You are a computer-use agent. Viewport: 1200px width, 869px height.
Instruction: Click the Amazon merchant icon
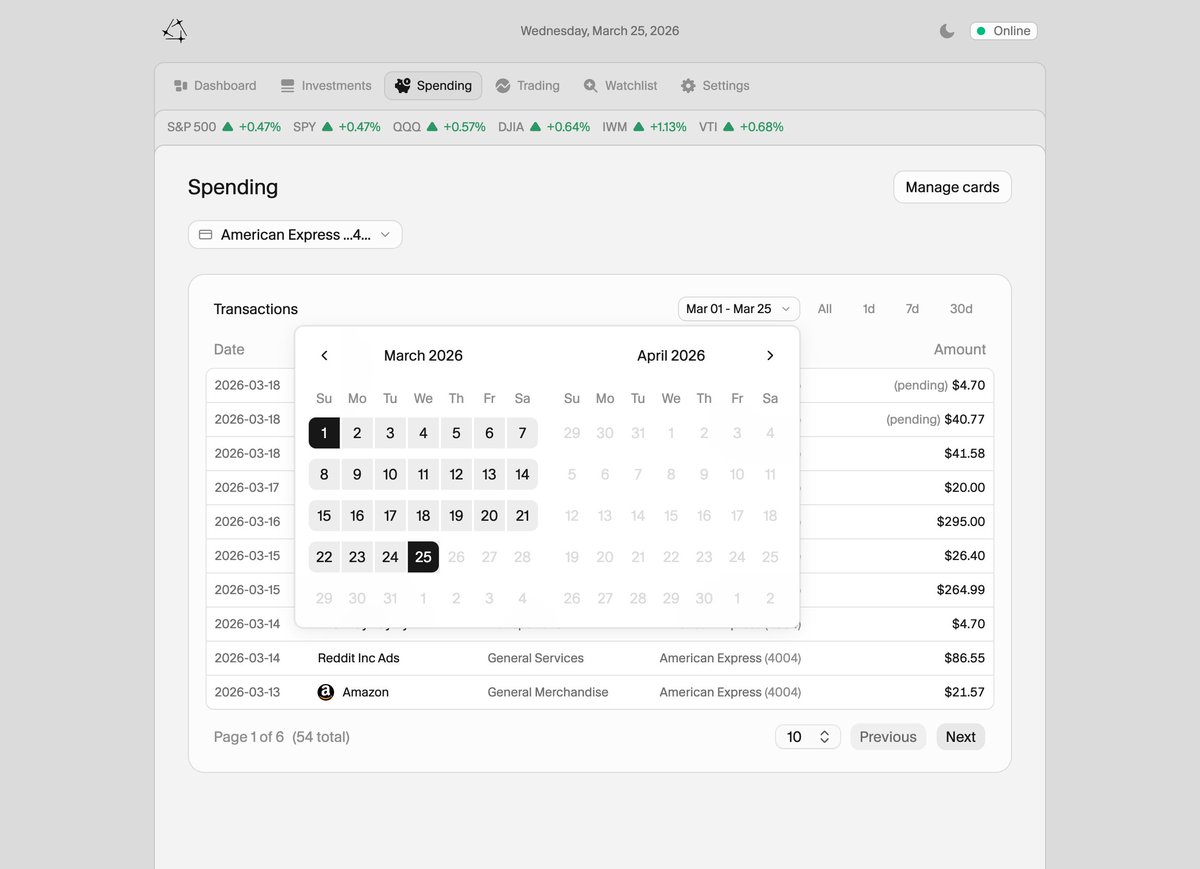point(326,692)
